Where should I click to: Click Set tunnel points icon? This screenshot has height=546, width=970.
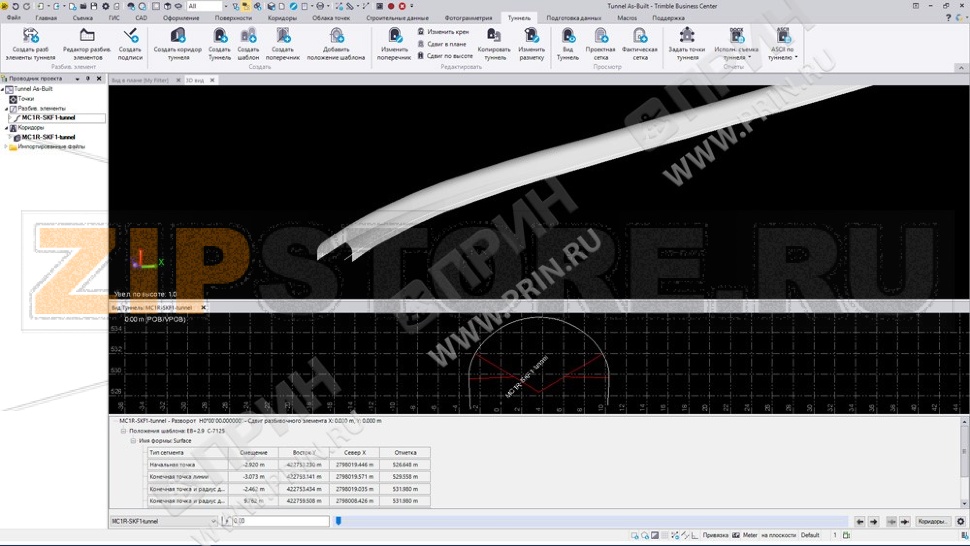click(x=686, y=37)
